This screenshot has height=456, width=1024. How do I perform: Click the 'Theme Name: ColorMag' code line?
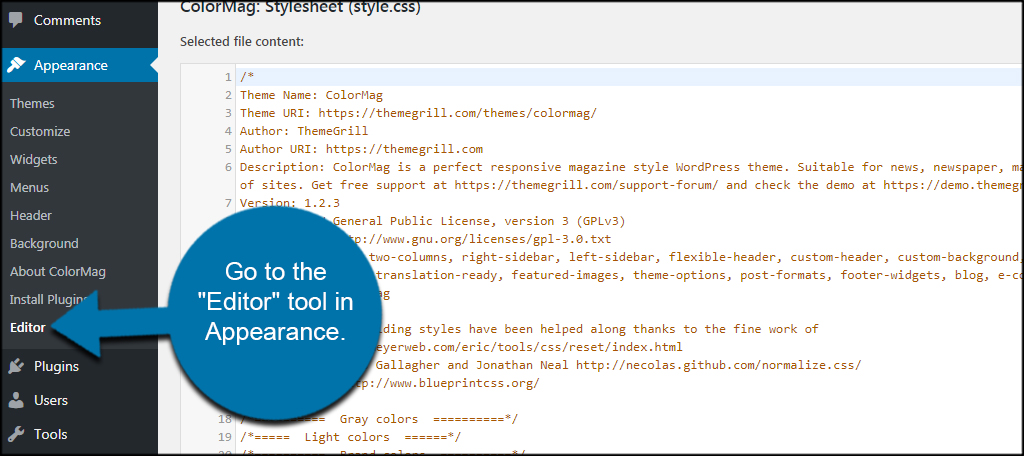[312, 95]
